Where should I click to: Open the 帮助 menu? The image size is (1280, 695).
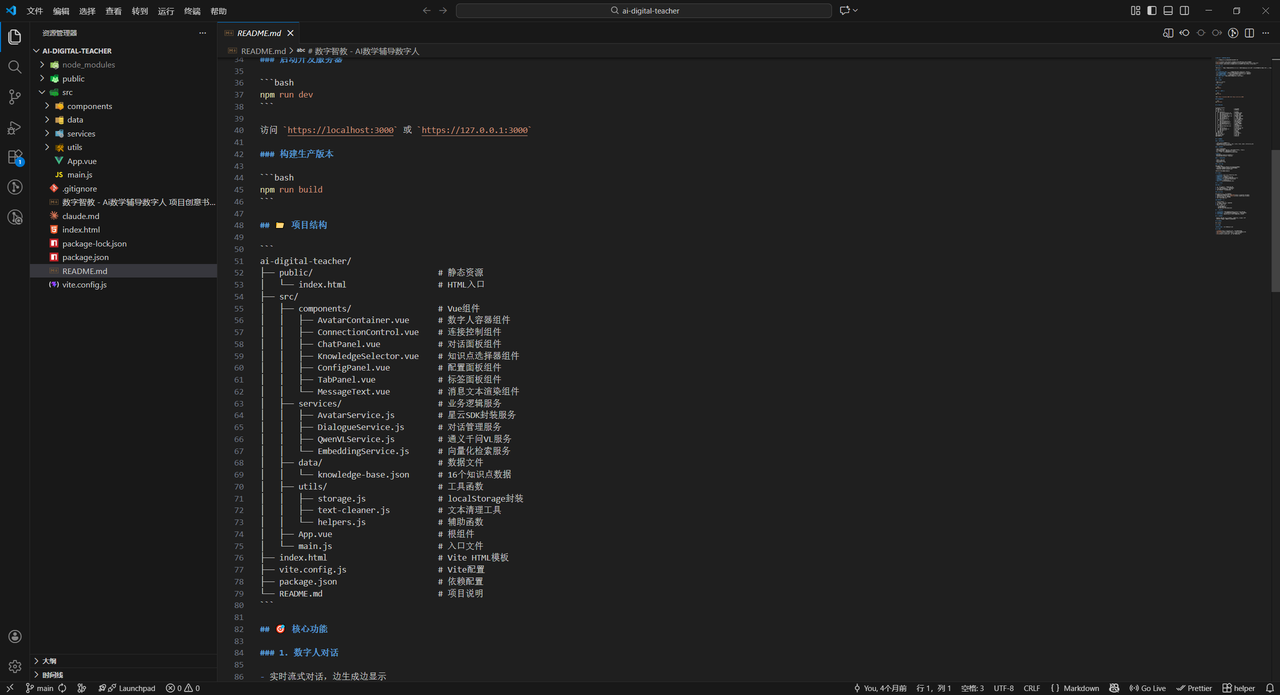tap(218, 10)
